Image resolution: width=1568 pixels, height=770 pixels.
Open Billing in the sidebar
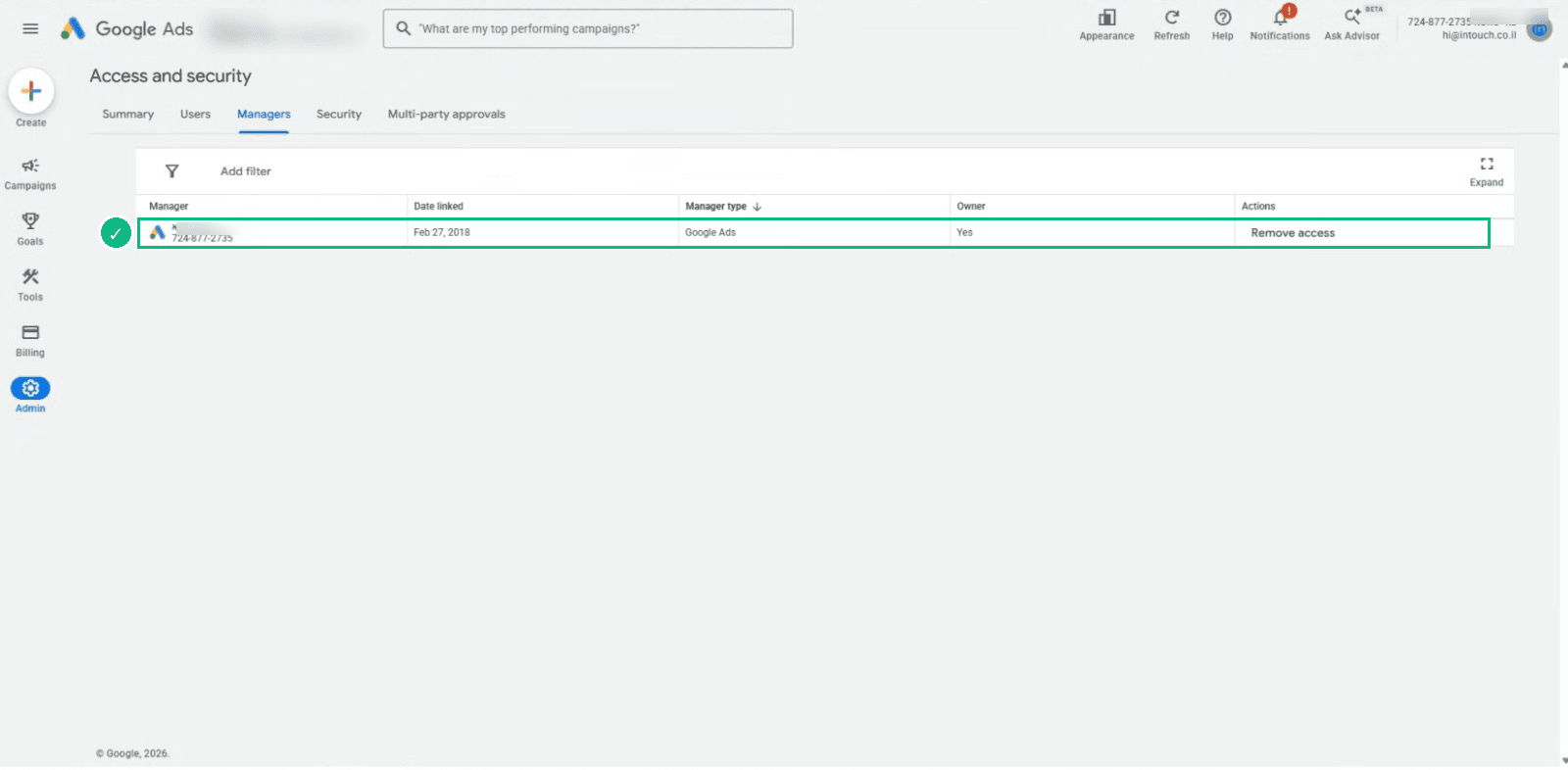(30, 341)
